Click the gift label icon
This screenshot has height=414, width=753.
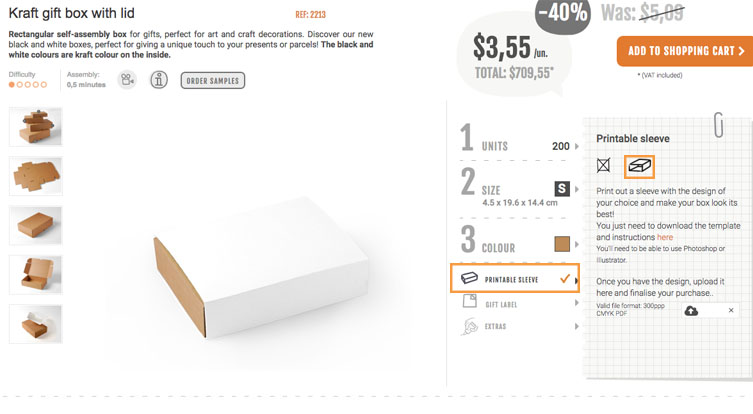[x=469, y=301]
